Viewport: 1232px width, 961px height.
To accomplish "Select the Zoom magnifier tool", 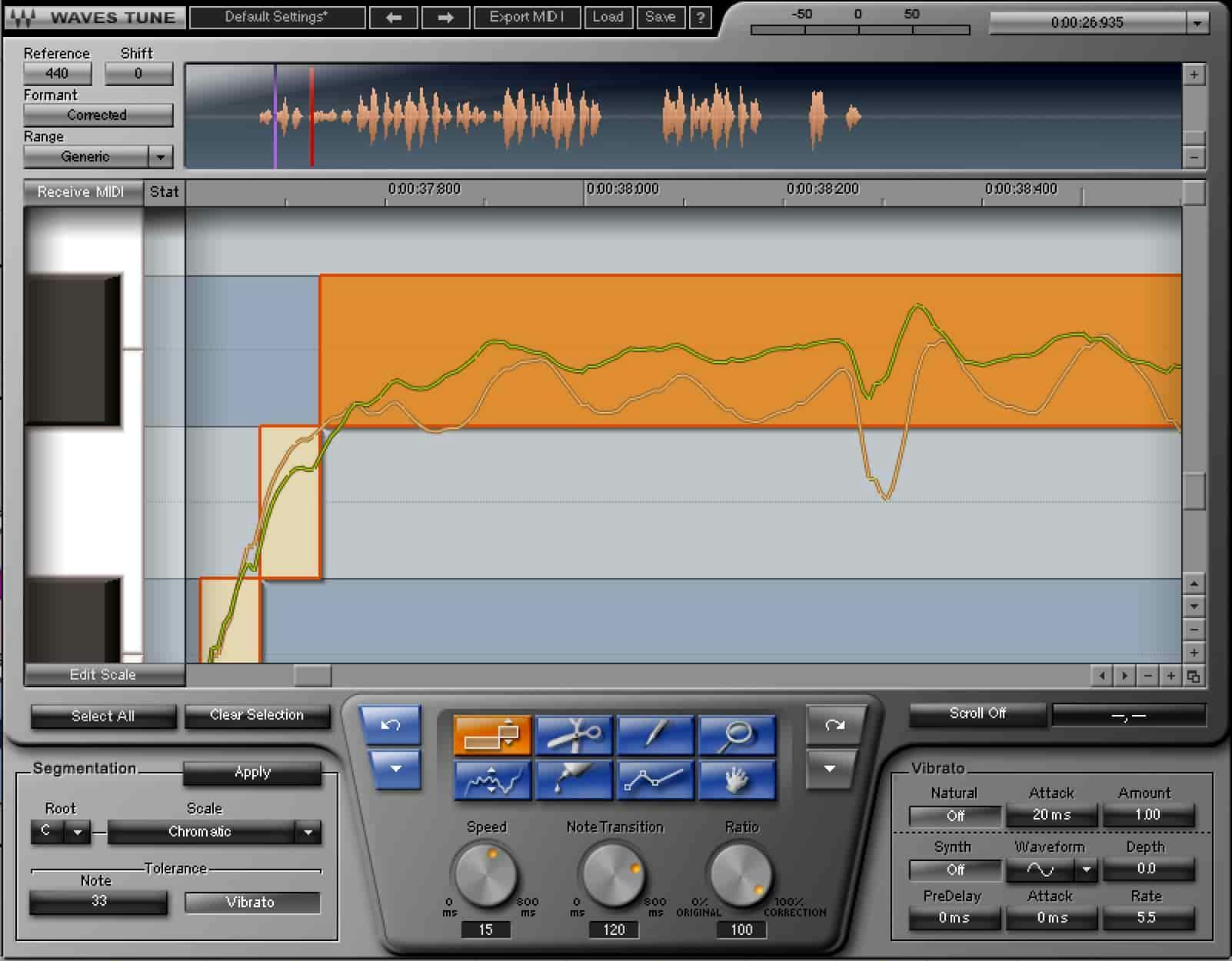I will point(736,735).
